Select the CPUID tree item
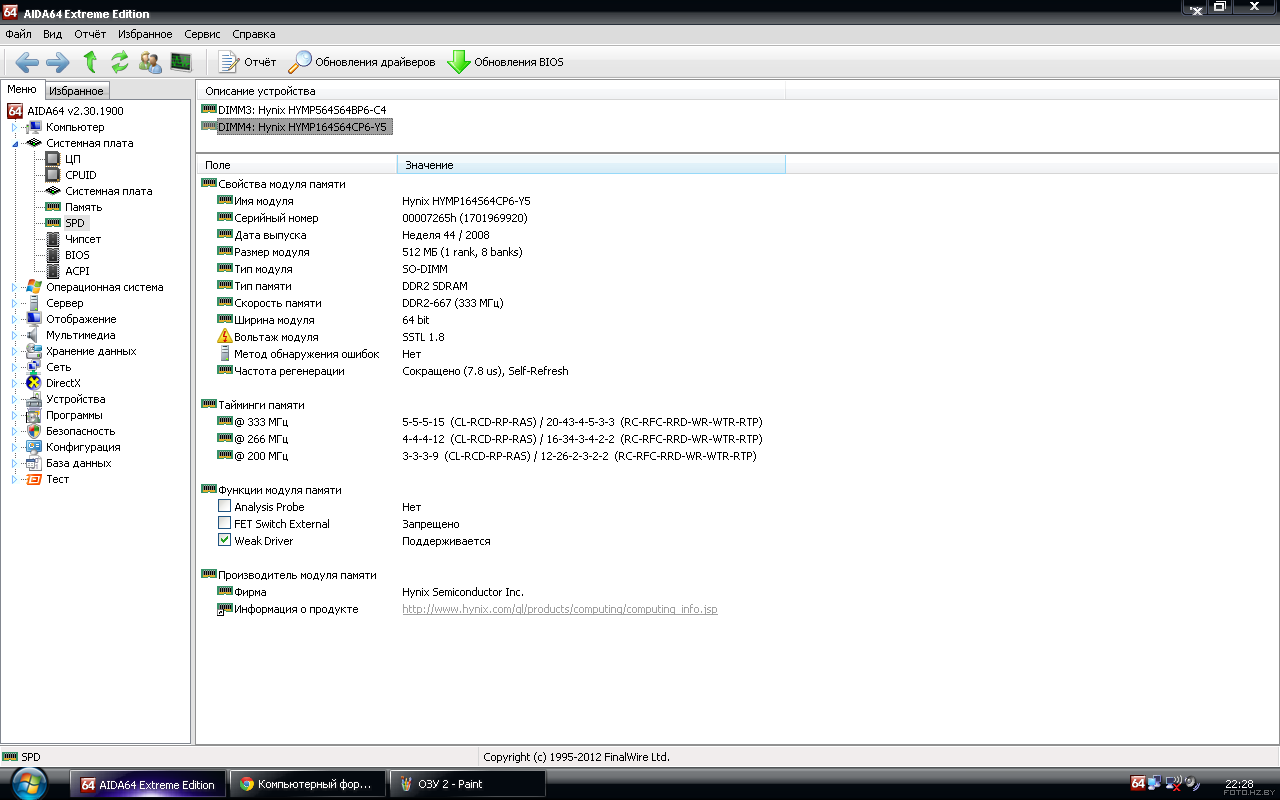 click(80, 175)
